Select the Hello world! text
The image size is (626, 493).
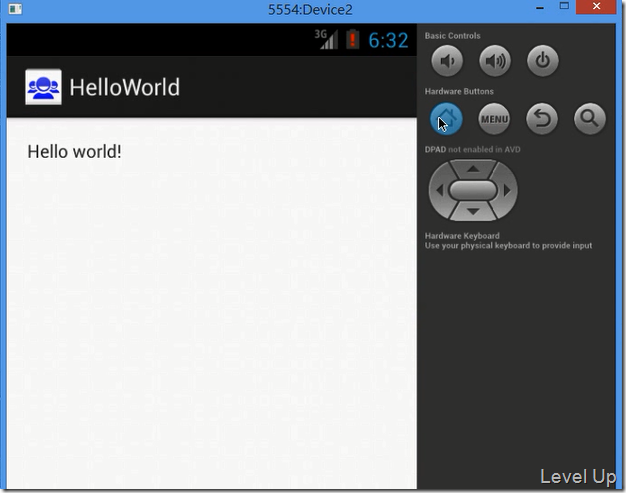point(74,152)
